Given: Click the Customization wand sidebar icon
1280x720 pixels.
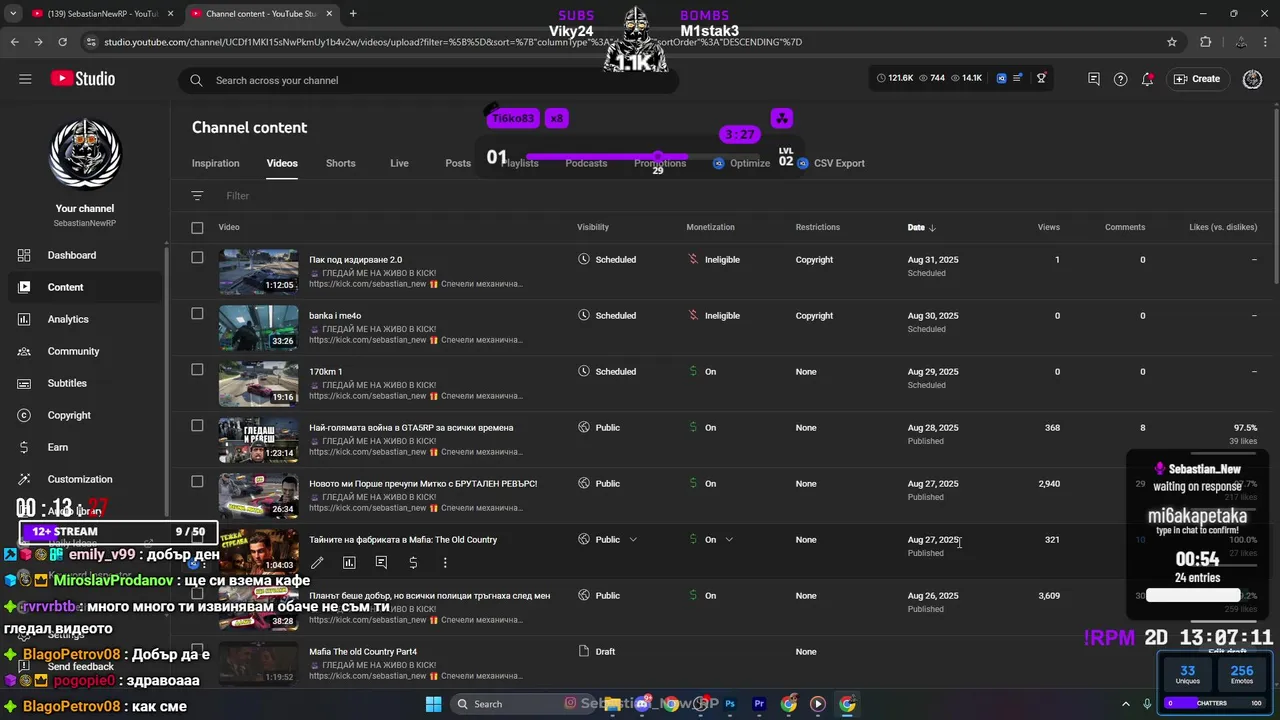Looking at the screenshot, I should coord(25,479).
